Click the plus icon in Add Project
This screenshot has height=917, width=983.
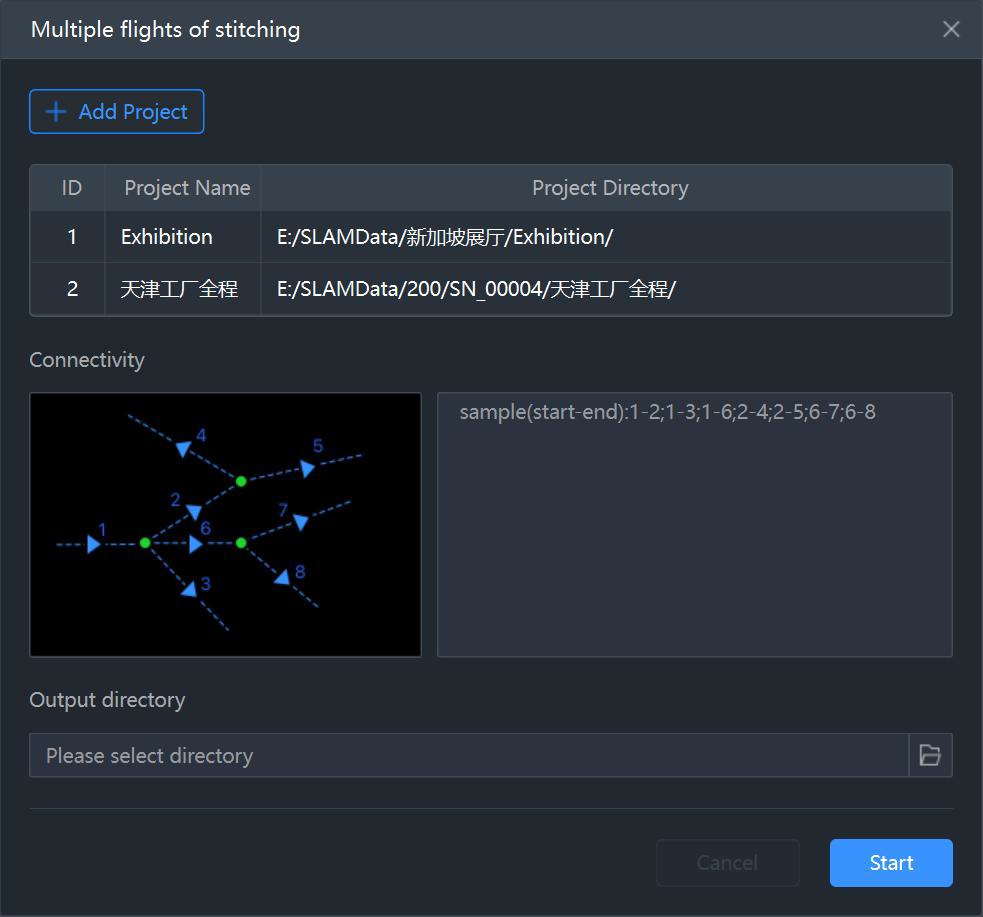tap(56, 112)
